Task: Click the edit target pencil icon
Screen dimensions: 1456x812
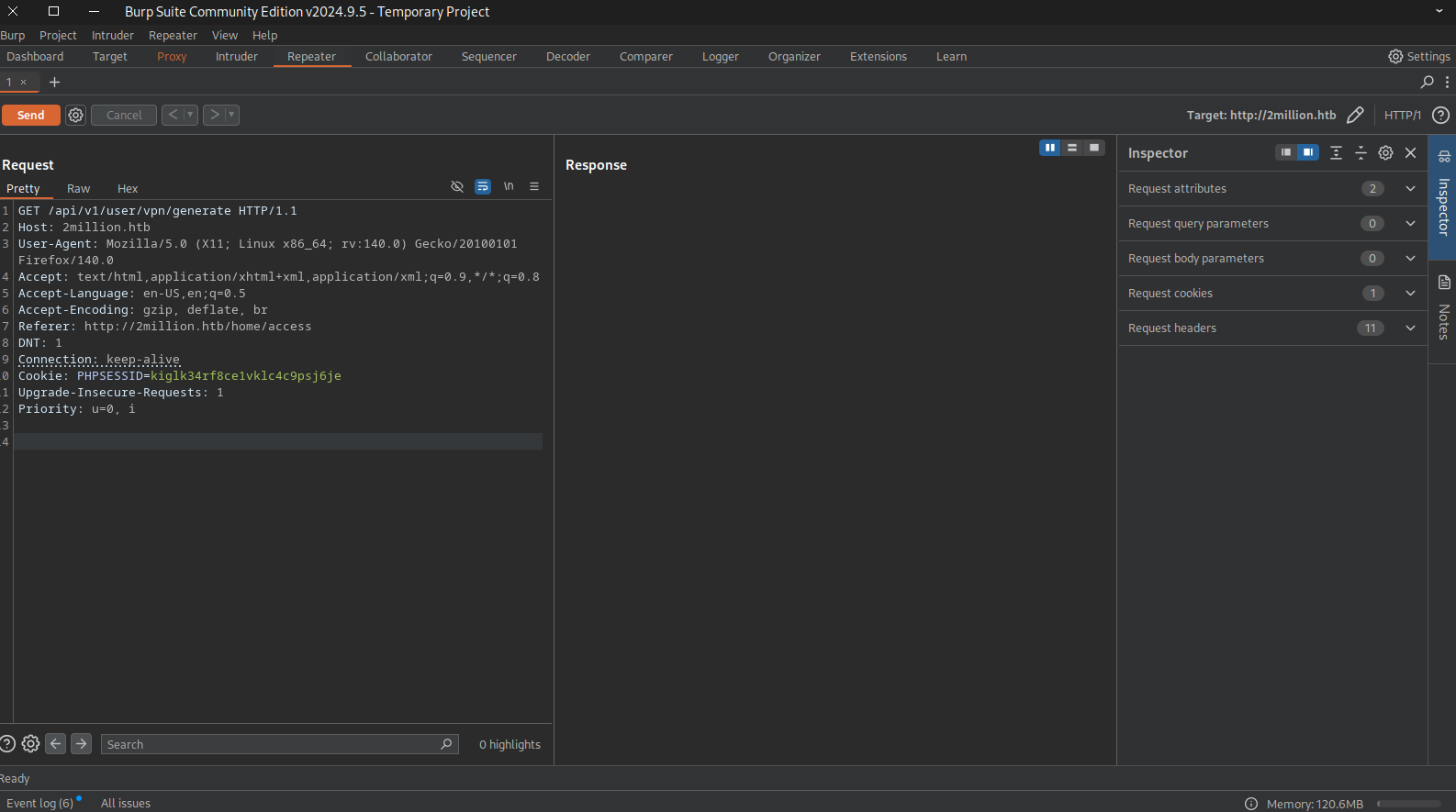Action: pyautogui.click(x=1354, y=115)
